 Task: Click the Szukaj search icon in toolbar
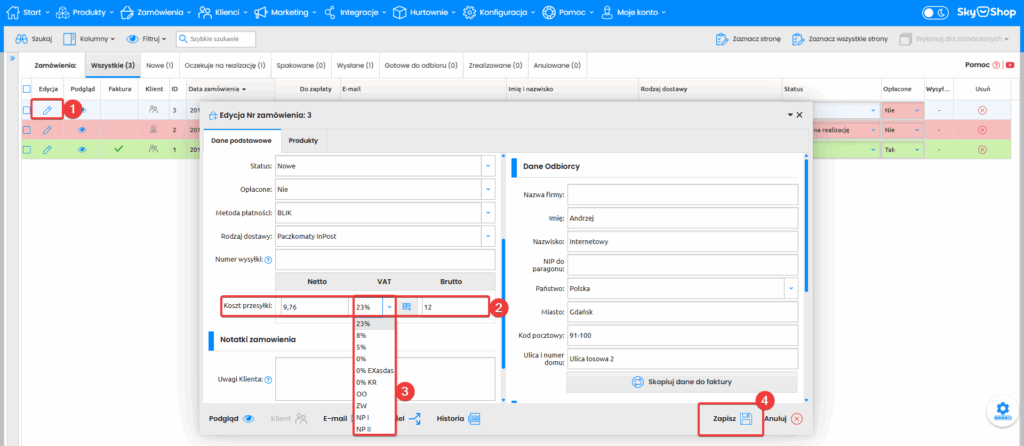pyautogui.click(x=23, y=39)
